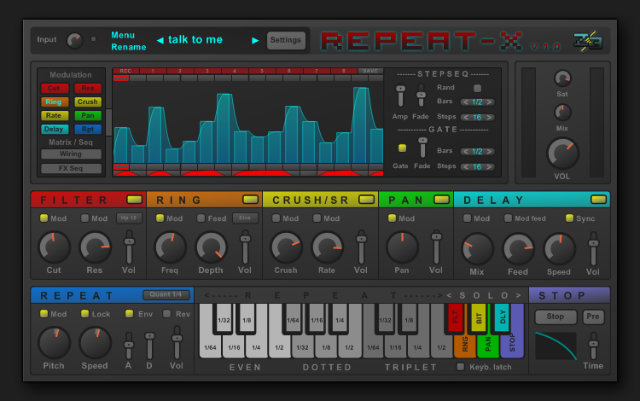Toggle the StepSeq Rand checkbox
Screen dimensions: 640x401
point(477,88)
